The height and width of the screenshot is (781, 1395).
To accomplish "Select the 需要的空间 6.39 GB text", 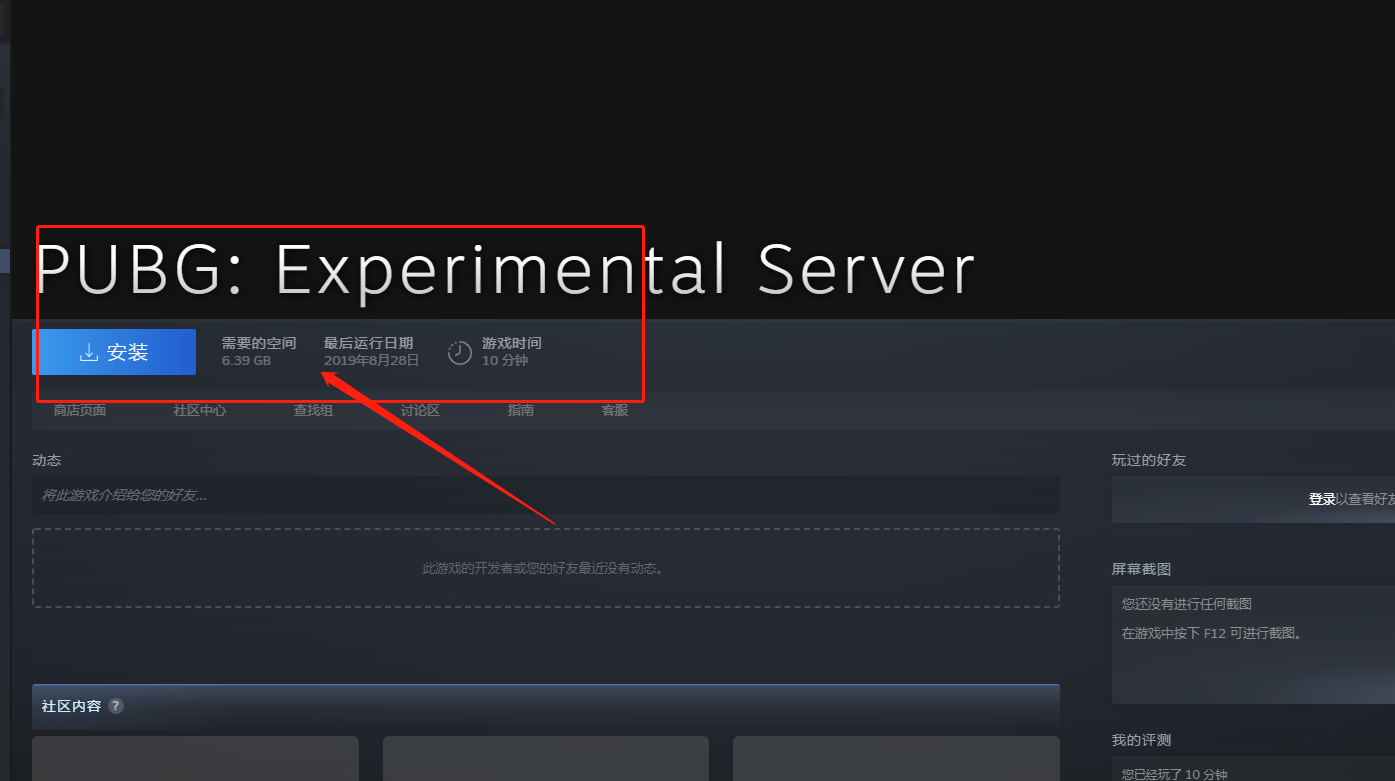I will (x=259, y=352).
